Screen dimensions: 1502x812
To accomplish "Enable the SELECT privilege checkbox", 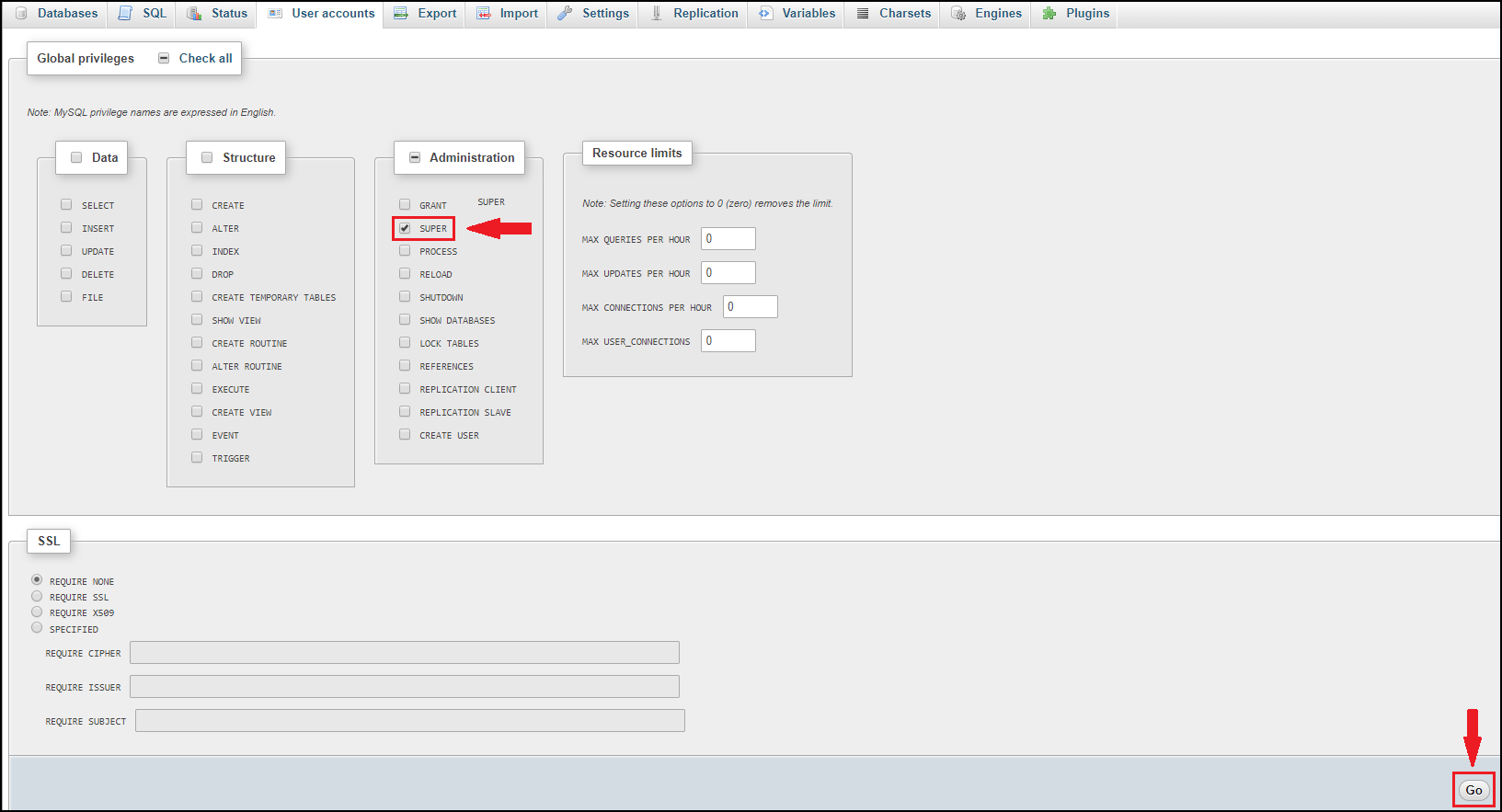I will tap(66, 205).
